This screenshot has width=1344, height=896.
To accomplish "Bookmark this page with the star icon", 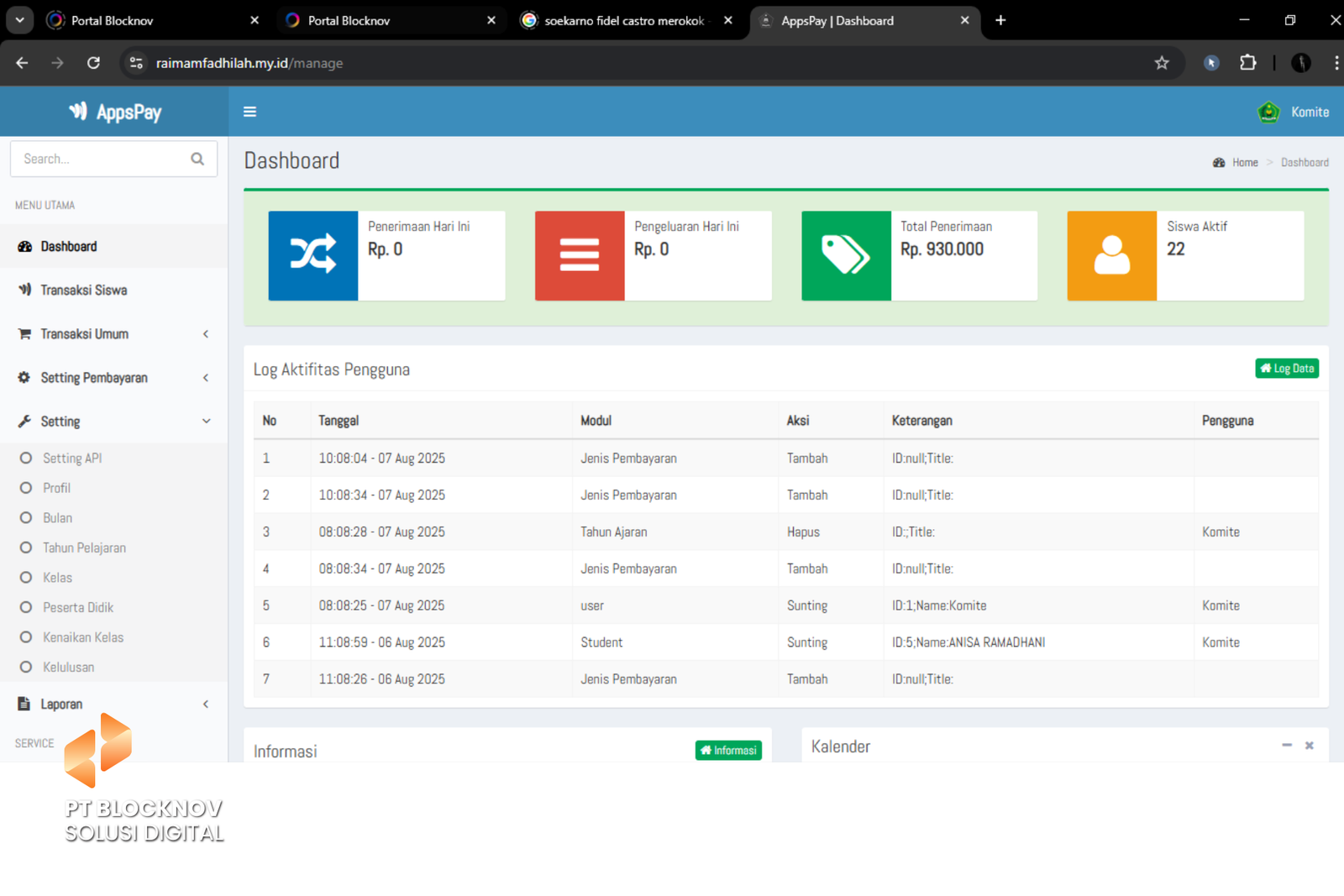I will pyautogui.click(x=1162, y=63).
